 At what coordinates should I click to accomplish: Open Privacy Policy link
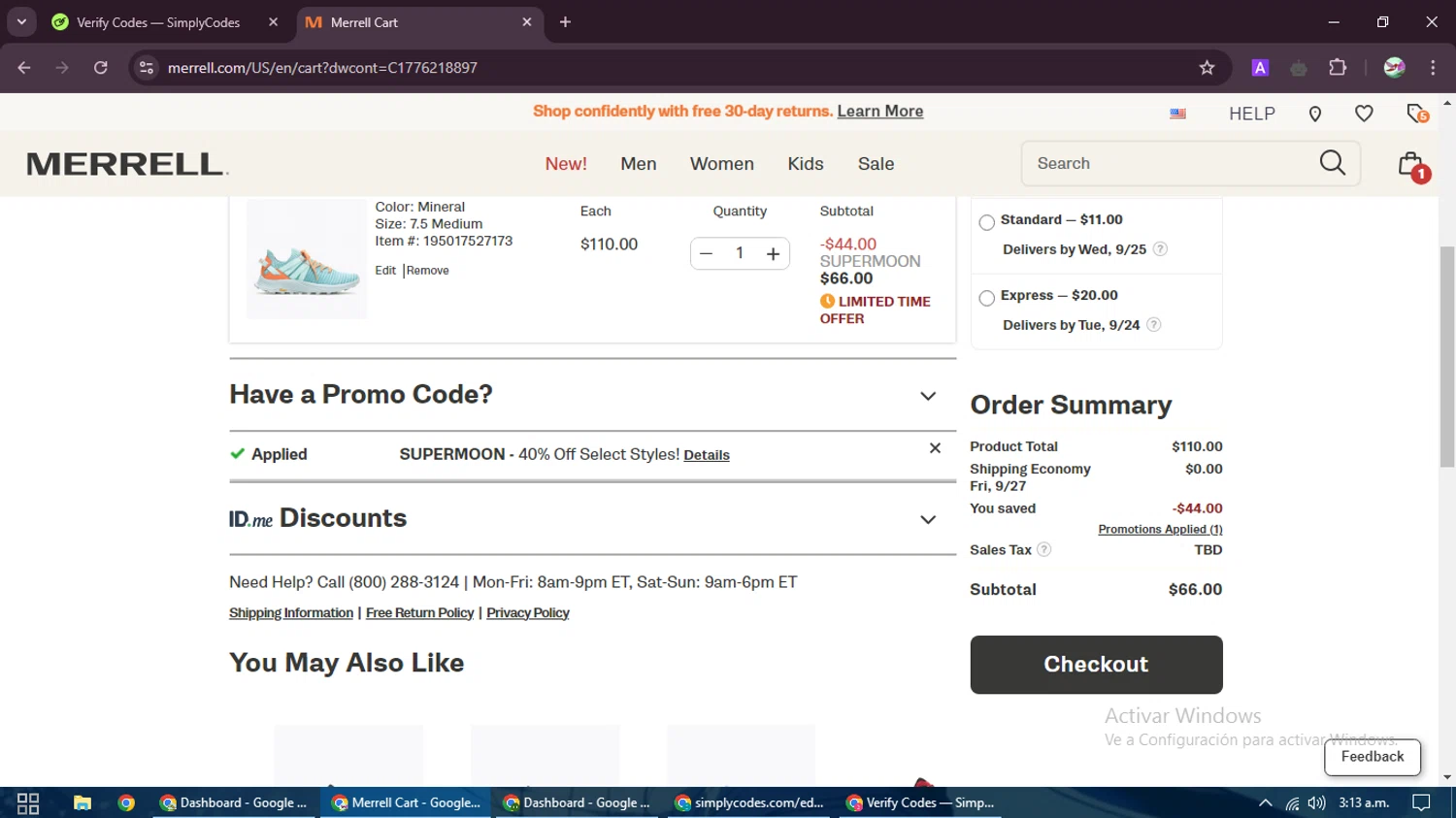click(528, 613)
